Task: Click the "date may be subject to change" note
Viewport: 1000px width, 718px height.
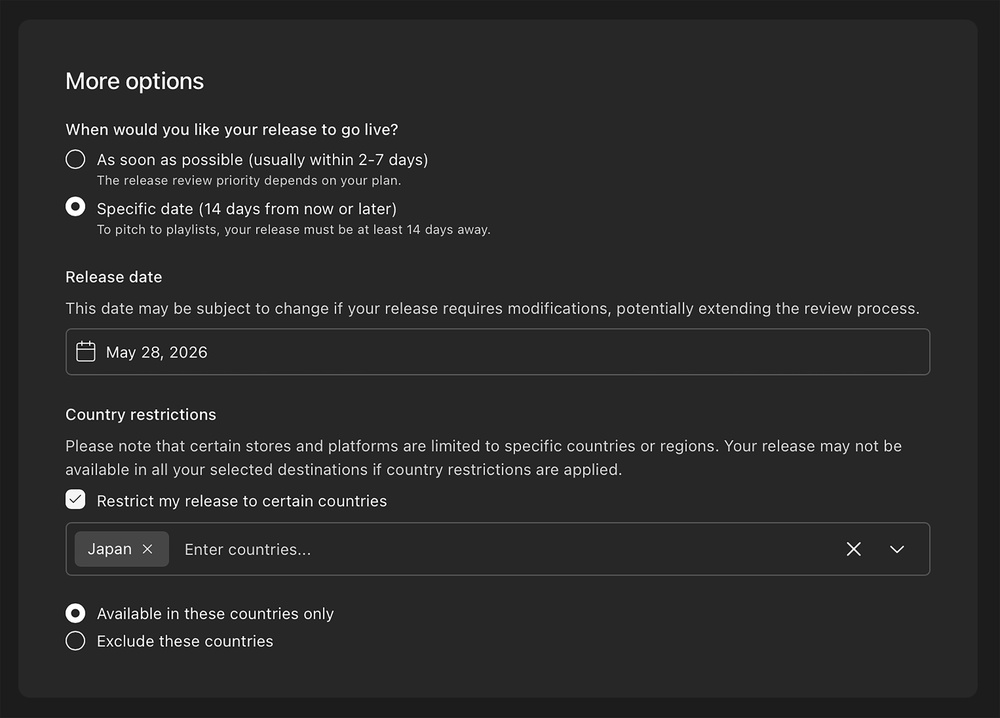Action: click(492, 308)
